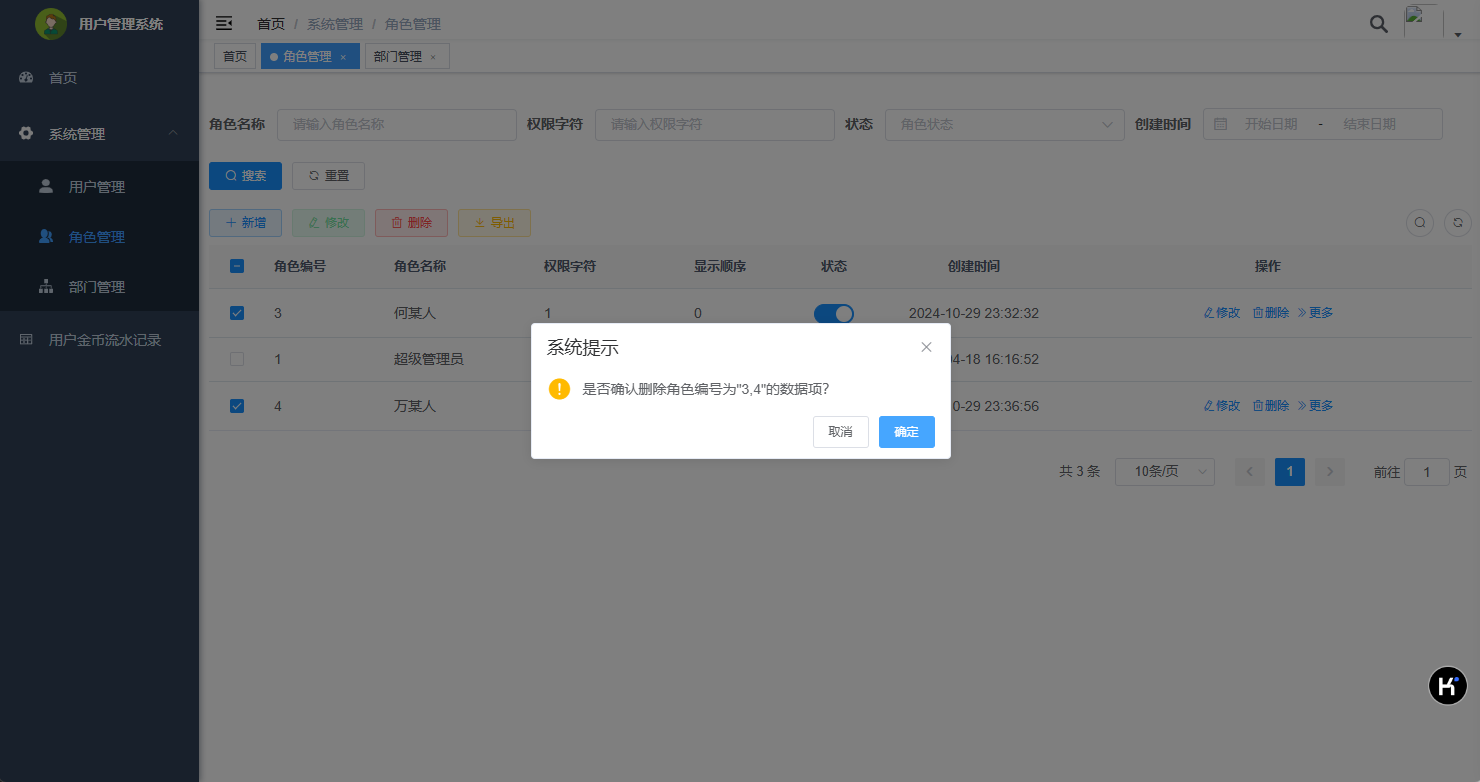Click the role name cell 何某人
This screenshot has height=782, width=1480.
(415, 313)
